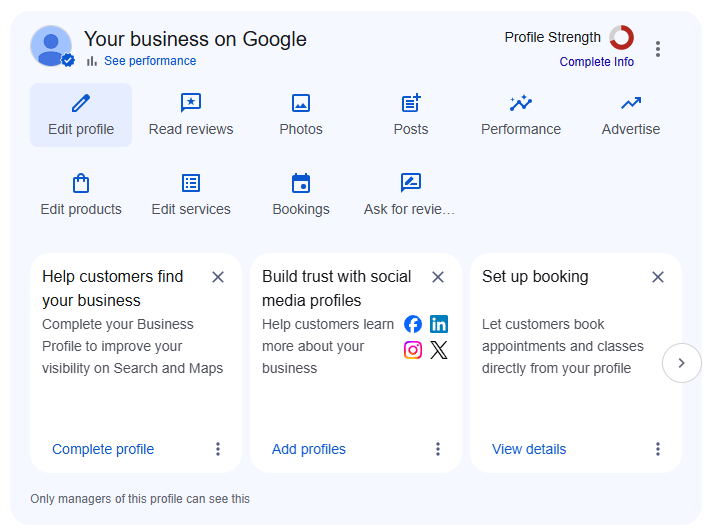Follow the See performance link
This screenshot has width=715, height=530.
(150, 61)
